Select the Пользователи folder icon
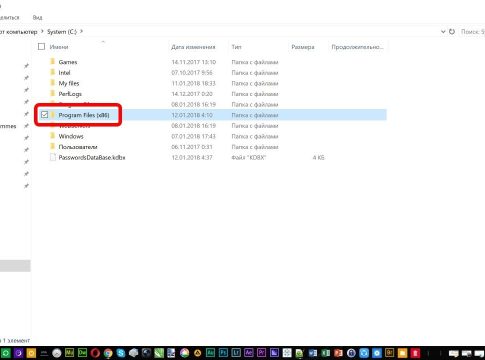 52,147
